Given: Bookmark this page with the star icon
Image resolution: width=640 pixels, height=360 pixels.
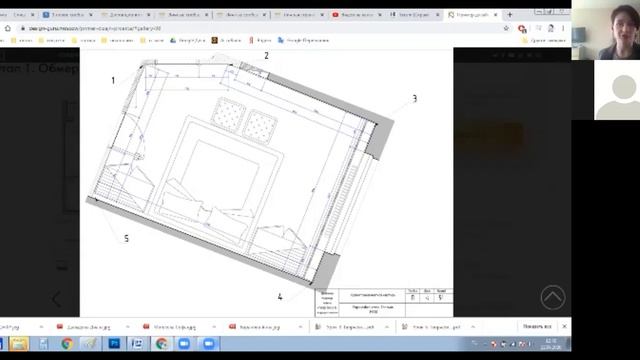Looking at the screenshot, I should [506, 28].
